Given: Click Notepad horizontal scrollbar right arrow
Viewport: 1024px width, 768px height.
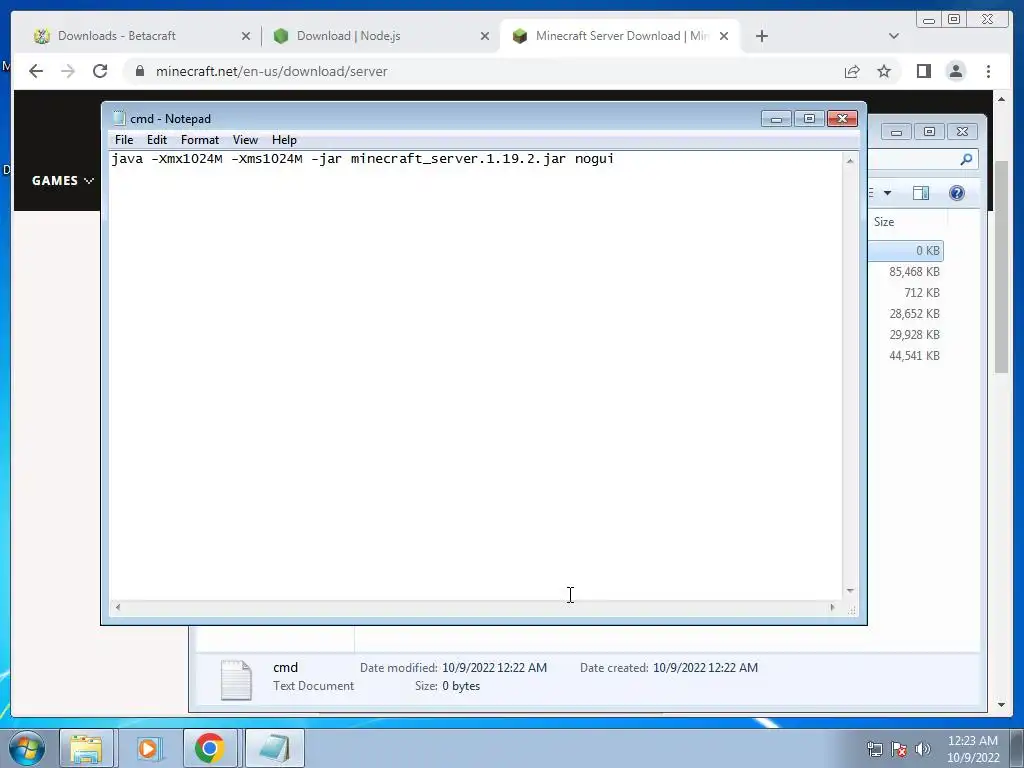Looking at the screenshot, I should click(832, 607).
